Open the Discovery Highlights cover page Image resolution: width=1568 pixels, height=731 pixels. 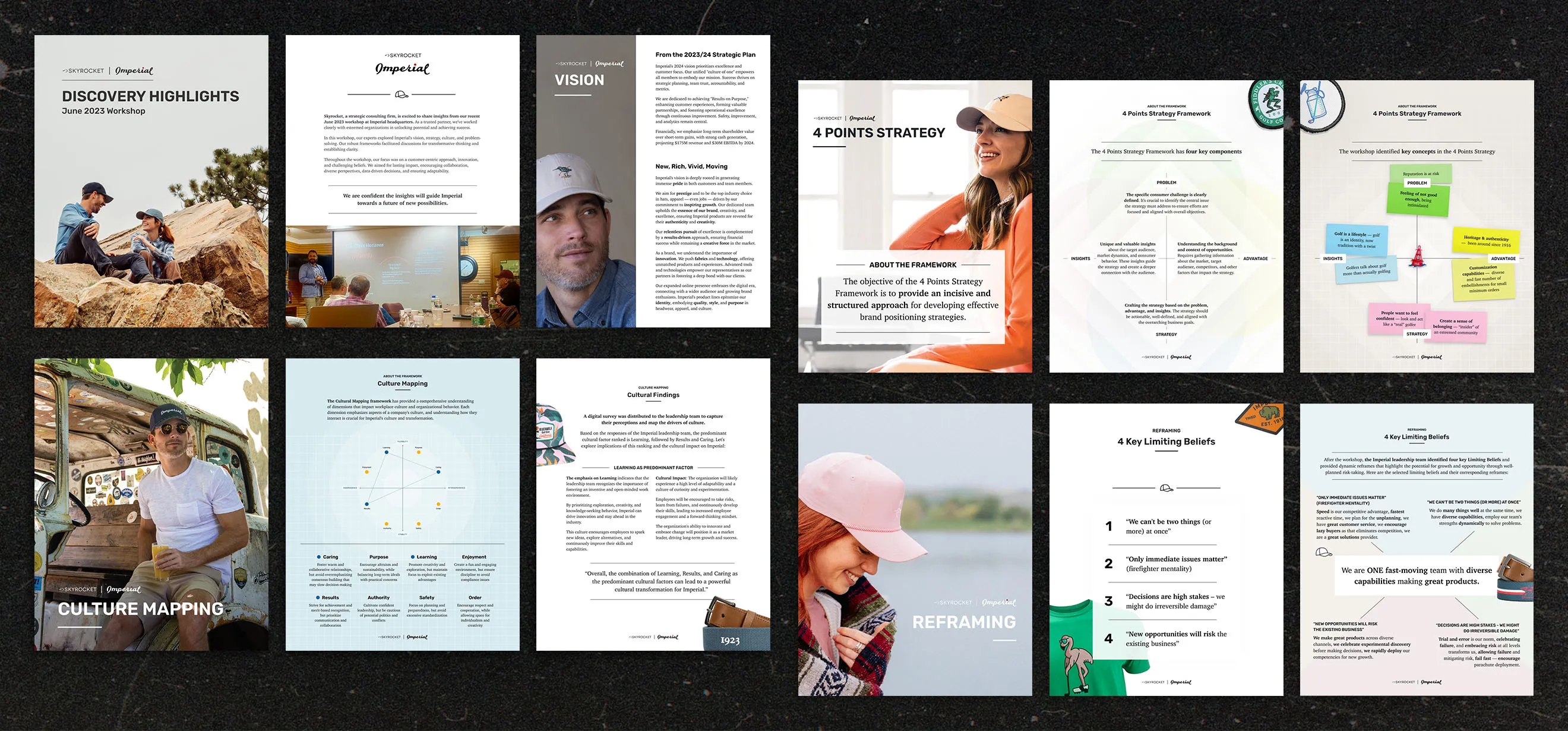151,181
